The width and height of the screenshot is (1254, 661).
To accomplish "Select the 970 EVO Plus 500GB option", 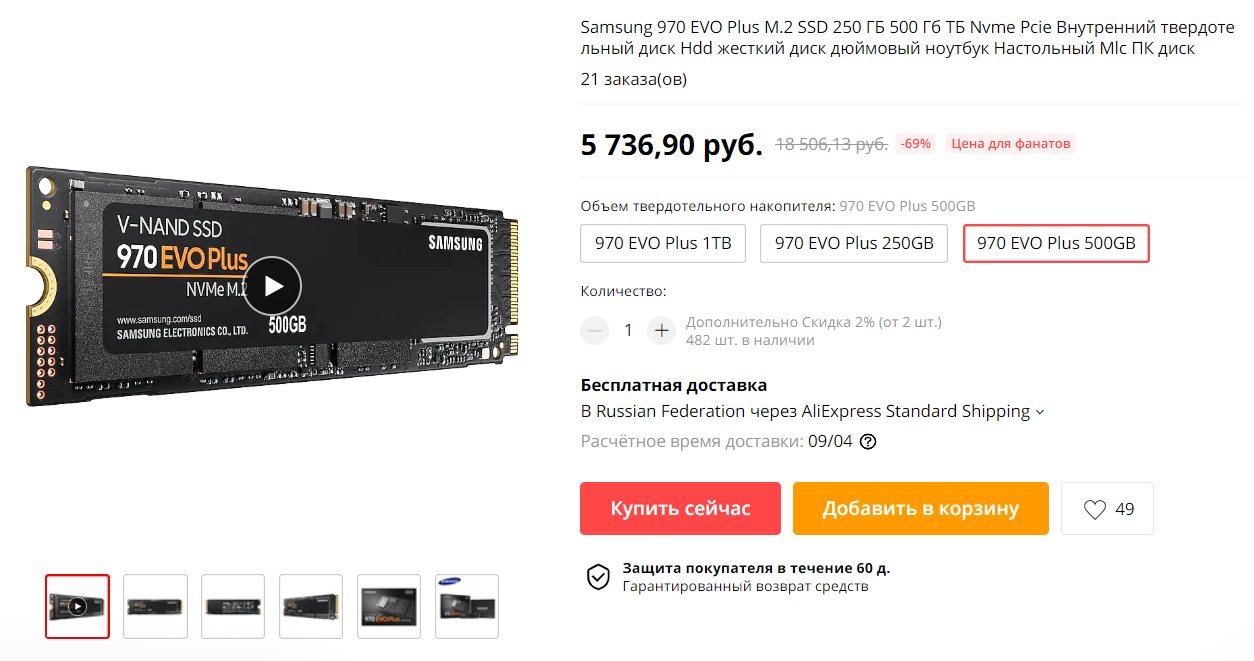I will point(1056,243).
